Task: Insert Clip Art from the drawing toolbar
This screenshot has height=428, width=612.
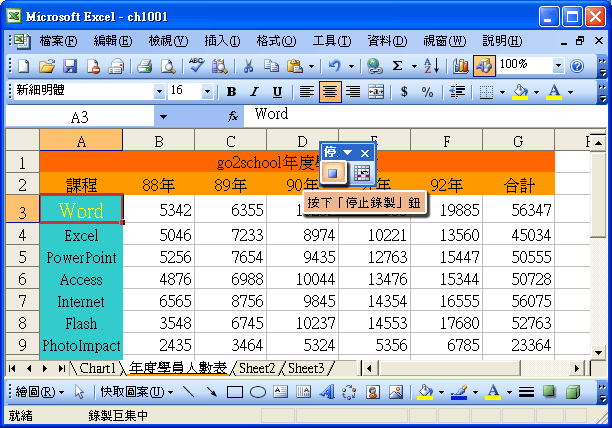Action: pos(373,392)
